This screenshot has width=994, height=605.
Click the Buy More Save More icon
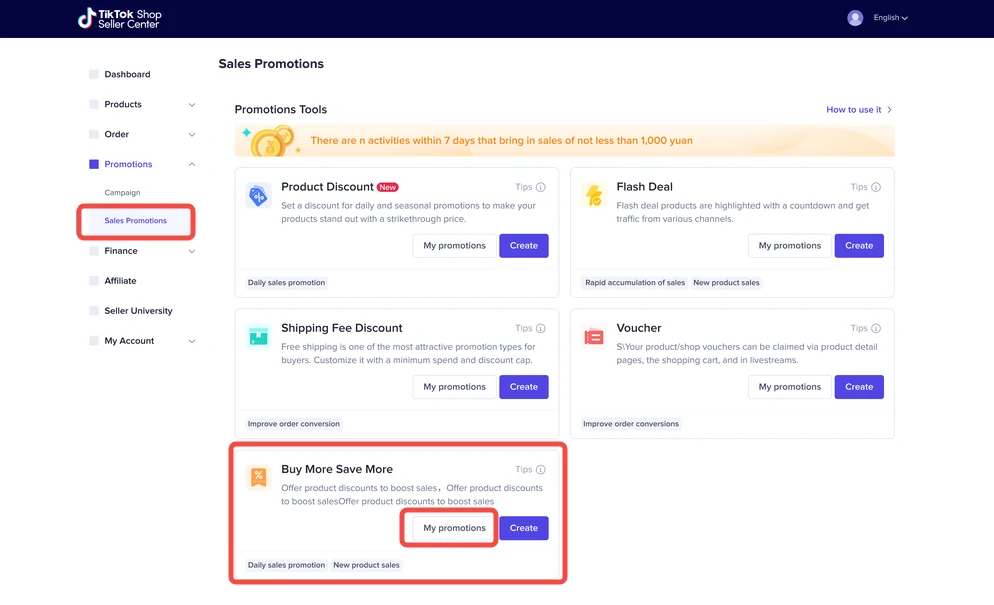[258, 478]
